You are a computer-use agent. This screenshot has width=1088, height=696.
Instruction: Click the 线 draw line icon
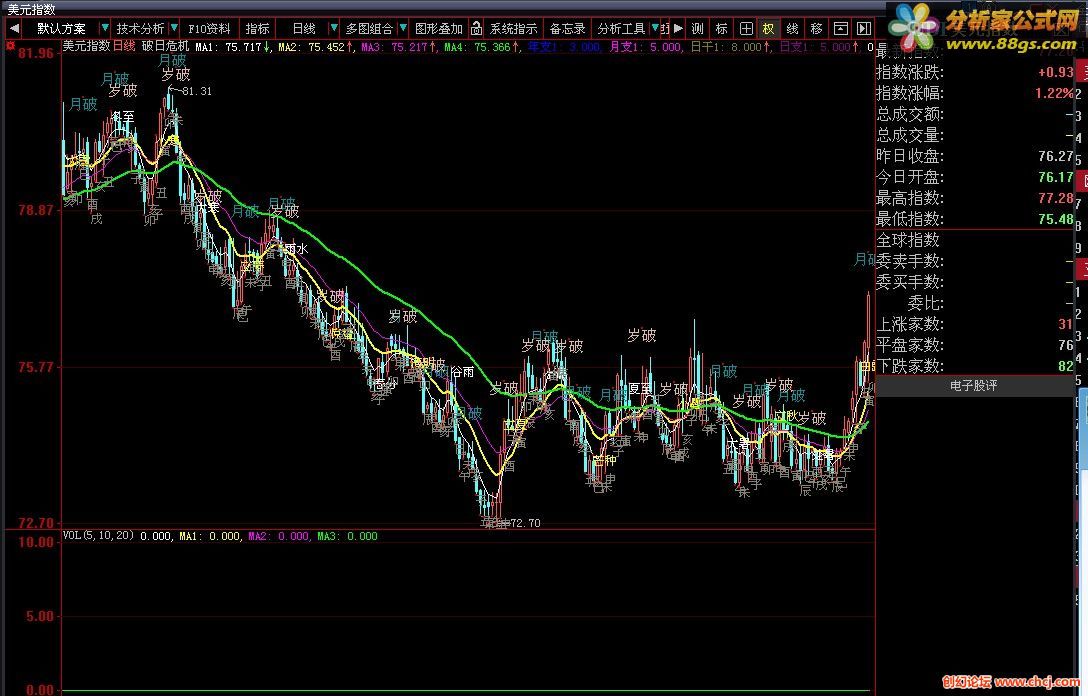[792, 28]
